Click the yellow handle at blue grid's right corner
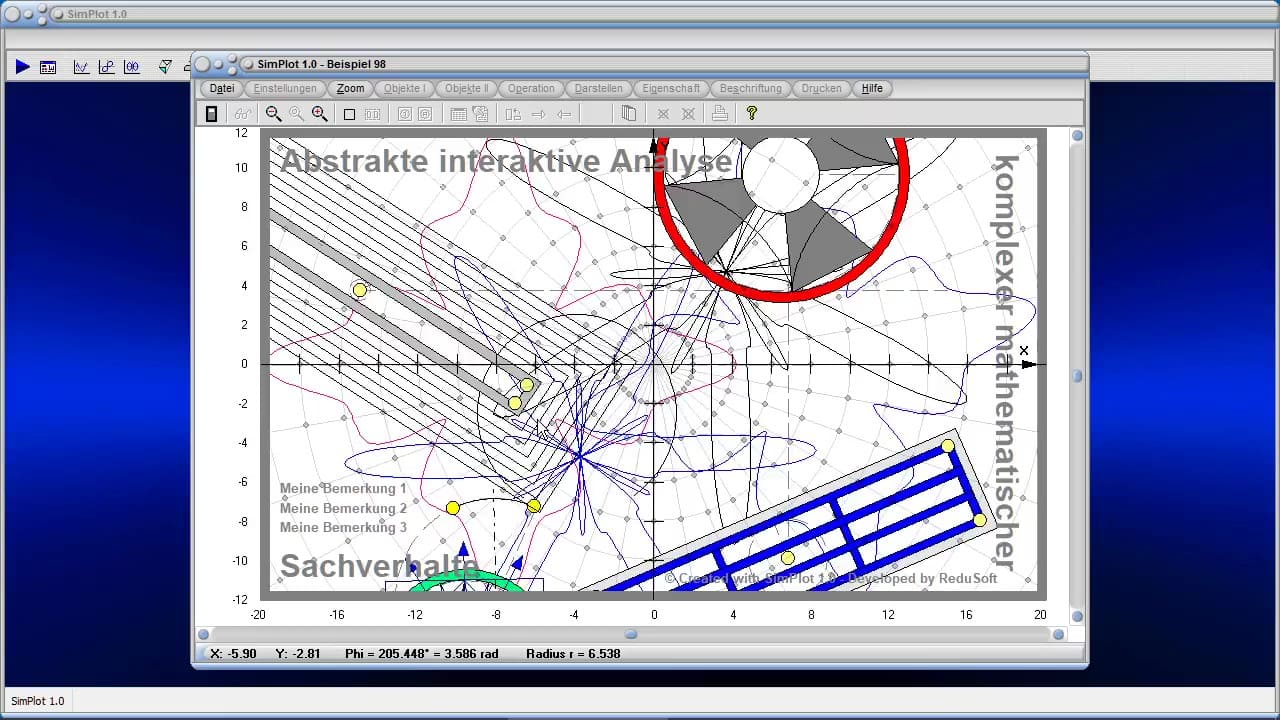 tap(980, 520)
